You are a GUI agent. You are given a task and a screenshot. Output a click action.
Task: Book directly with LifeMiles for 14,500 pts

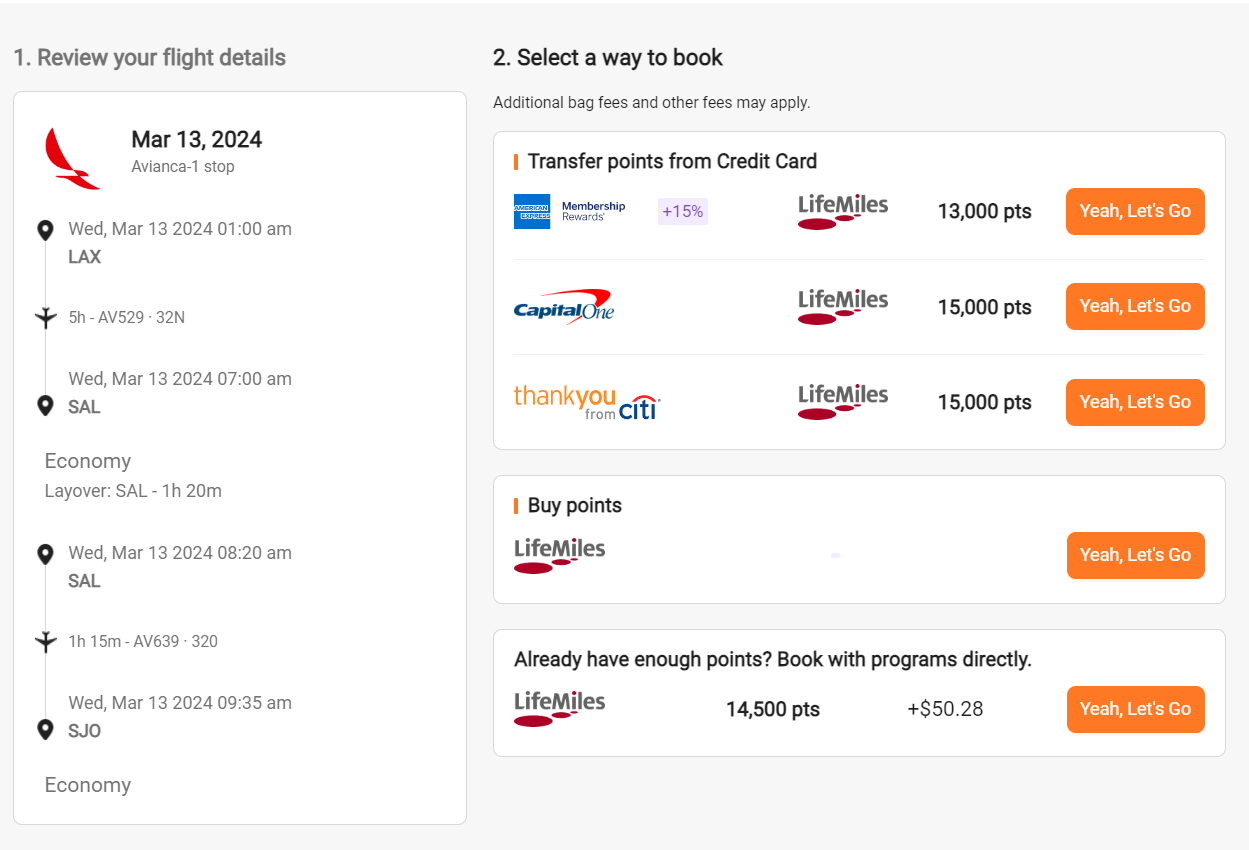pyautogui.click(x=1135, y=709)
